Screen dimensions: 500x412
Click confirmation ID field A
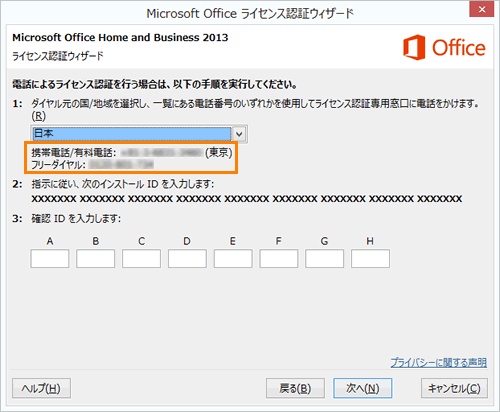[x=50, y=258]
